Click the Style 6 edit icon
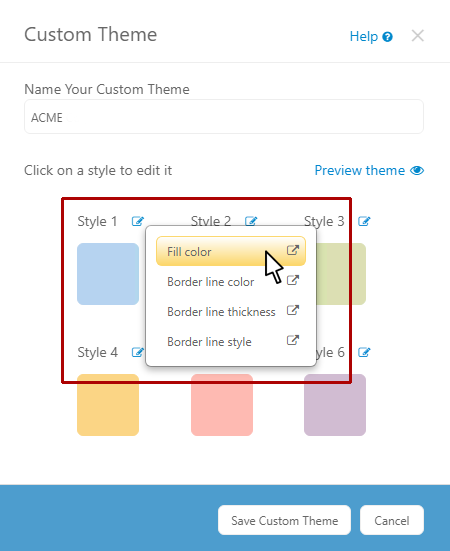The width and height of the screenshot is (450, 551). coord(364,352)
